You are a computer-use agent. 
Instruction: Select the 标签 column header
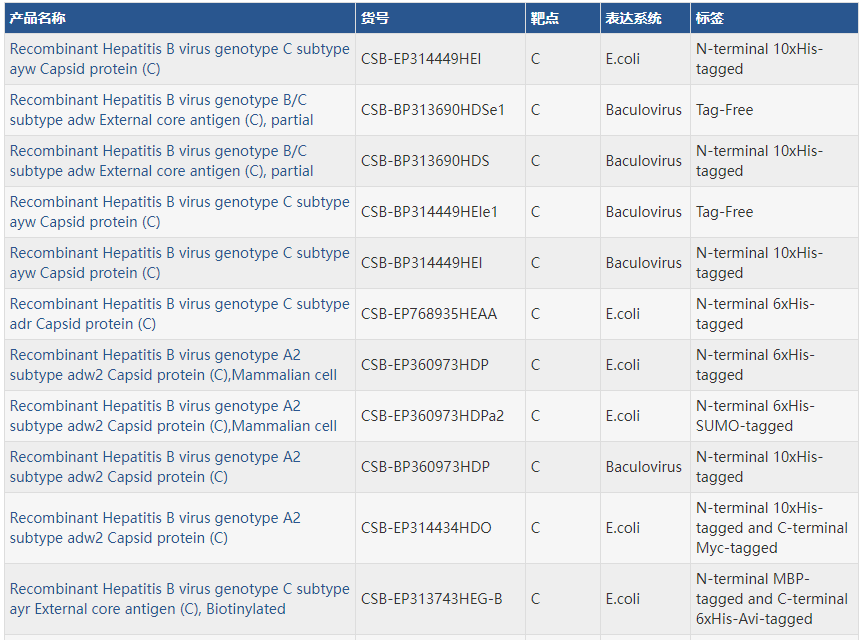click(710, 18)
